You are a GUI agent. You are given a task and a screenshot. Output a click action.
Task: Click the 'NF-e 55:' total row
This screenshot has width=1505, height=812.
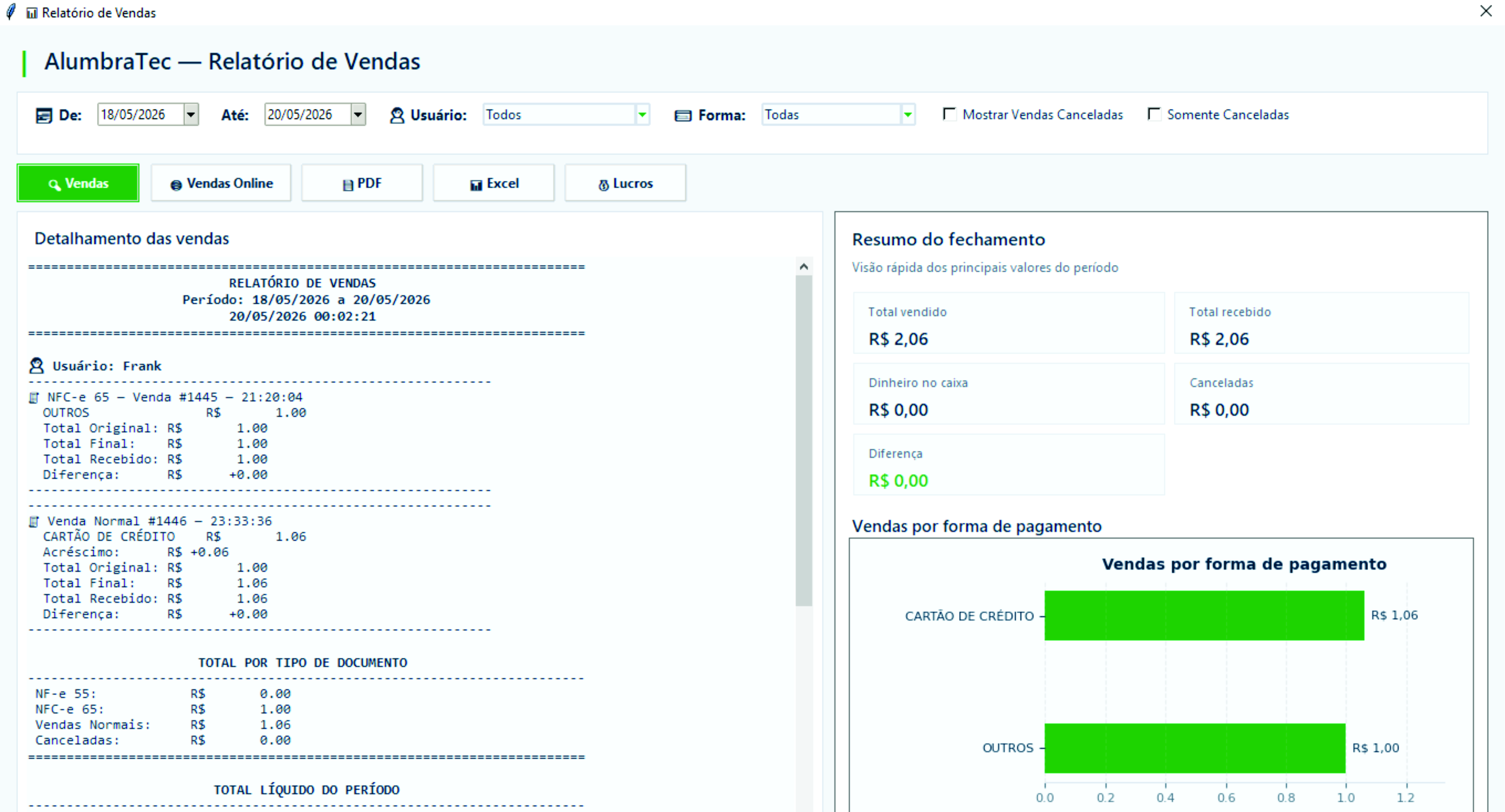(163, 694)
